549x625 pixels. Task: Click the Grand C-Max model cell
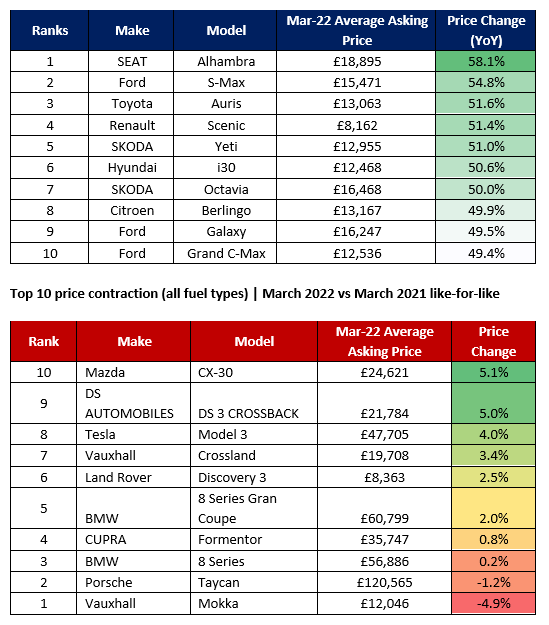(x=225, y=254)
